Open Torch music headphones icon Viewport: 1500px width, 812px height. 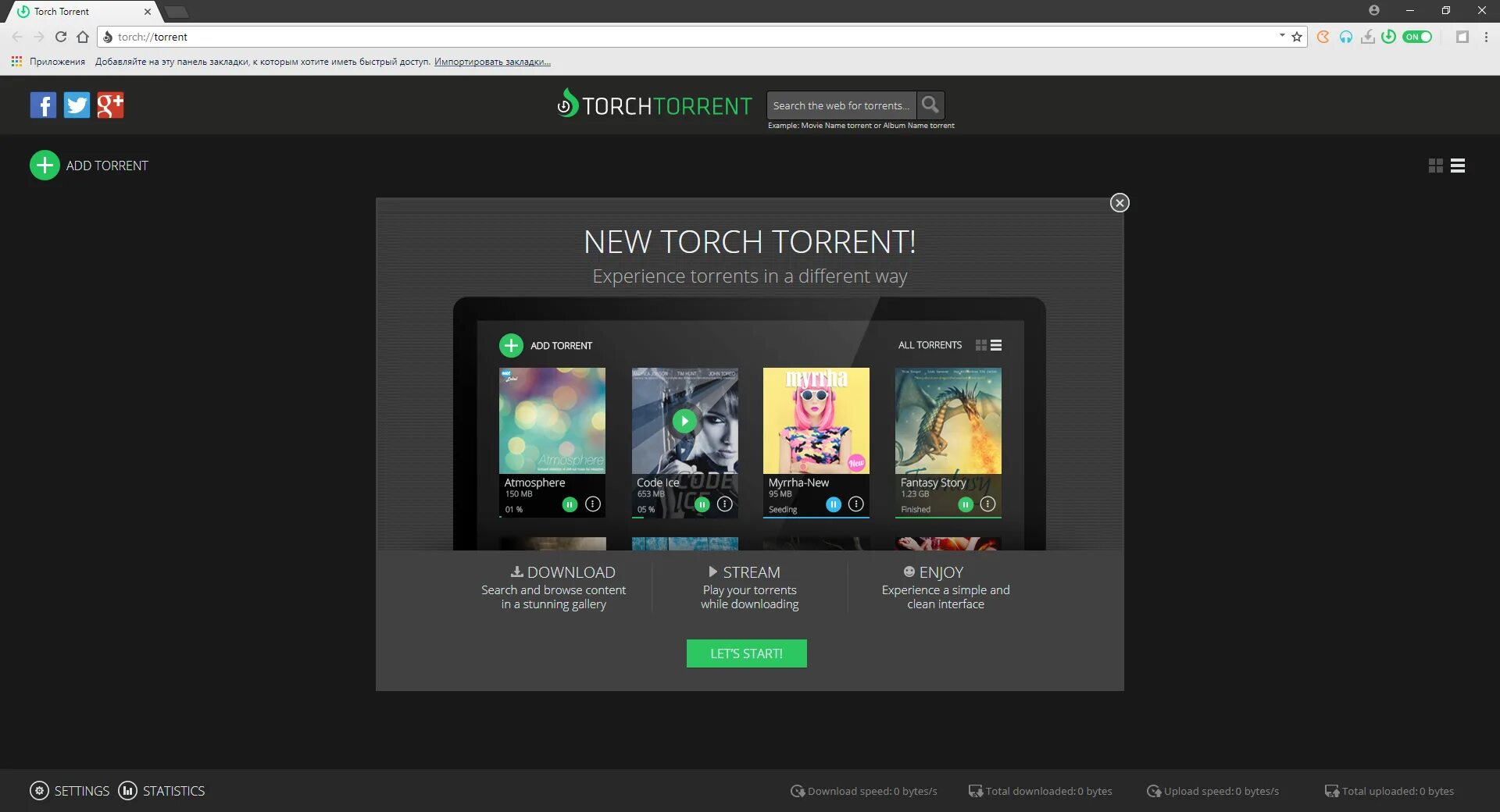1345,37
